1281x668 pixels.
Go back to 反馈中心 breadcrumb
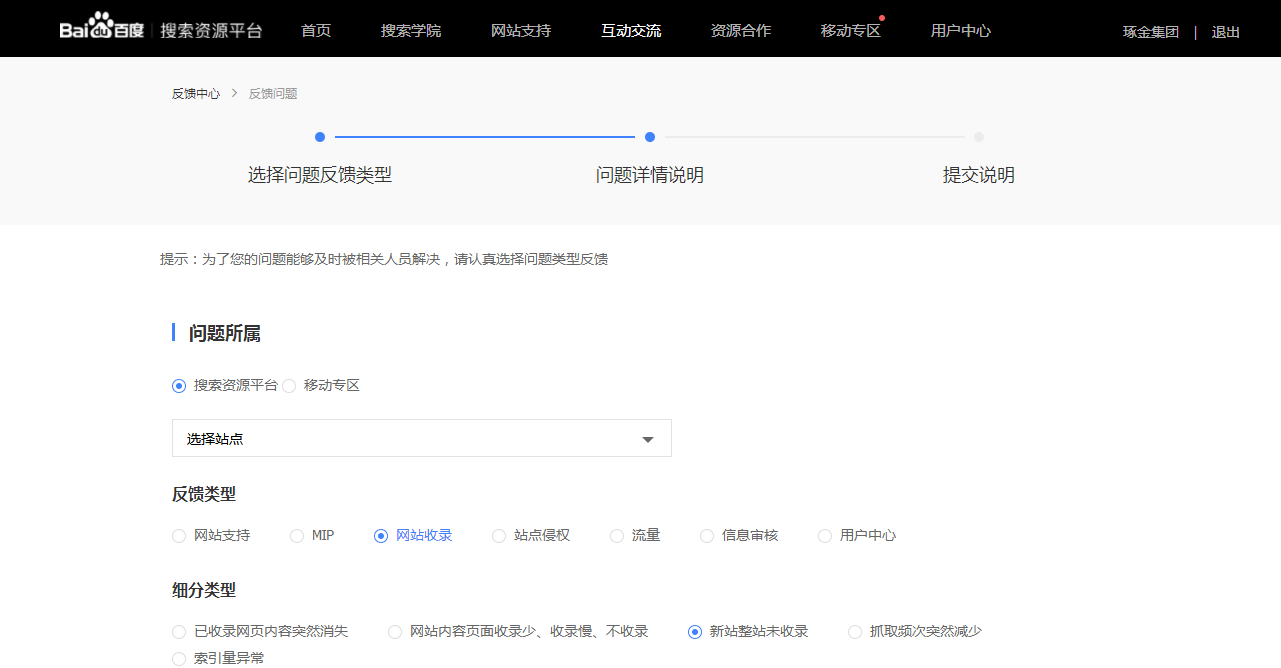click(195, 93)
